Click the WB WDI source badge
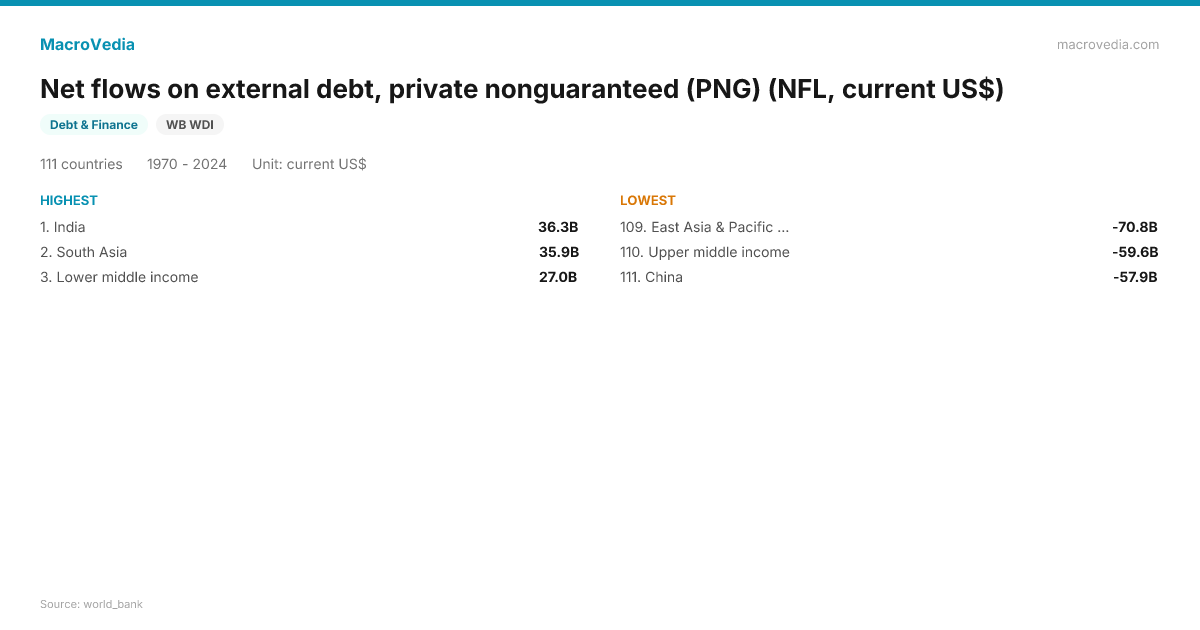The width and height of the screenshot is (1200, 630). point(189,125)
